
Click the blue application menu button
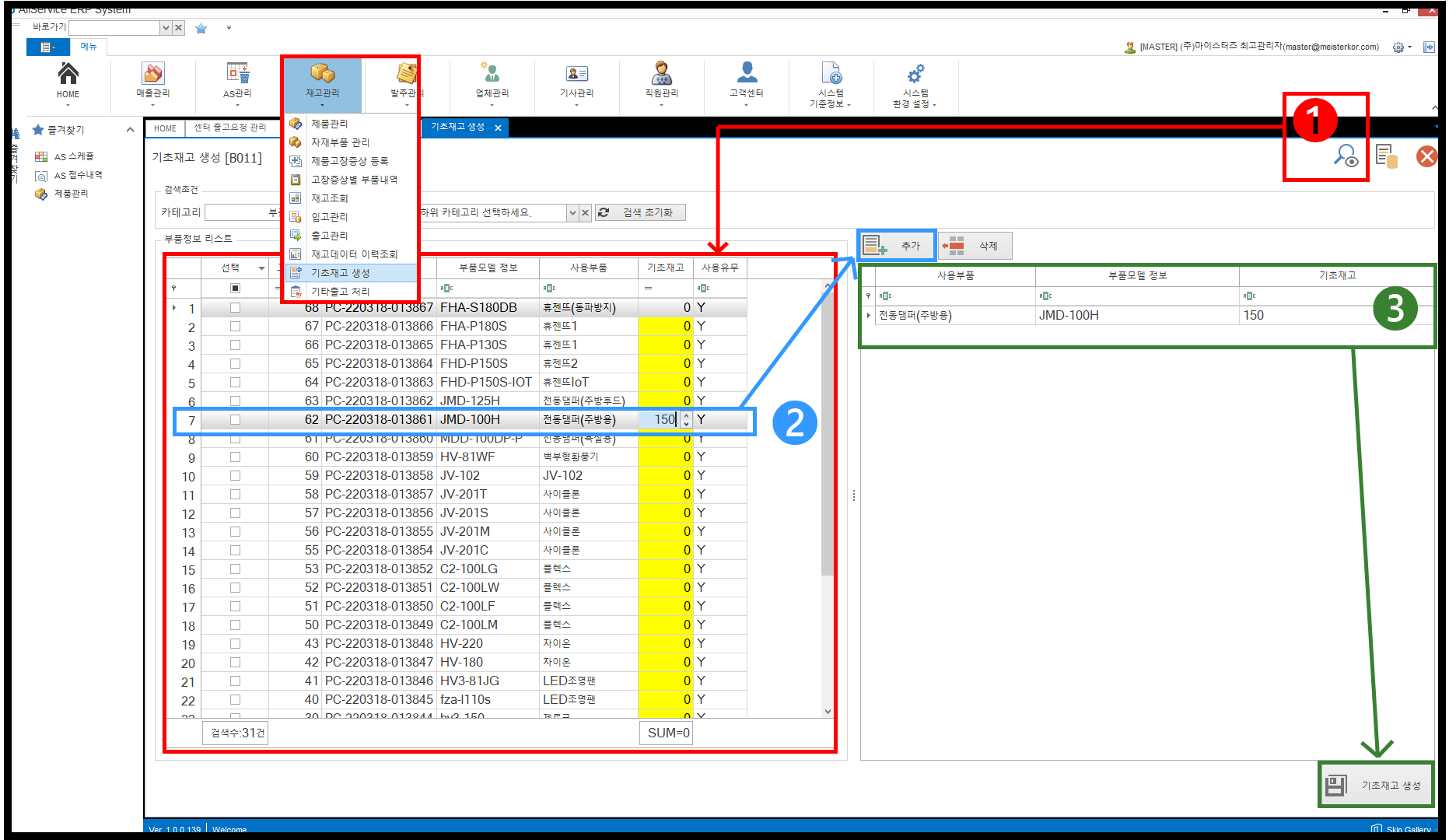tap(47, 47)
